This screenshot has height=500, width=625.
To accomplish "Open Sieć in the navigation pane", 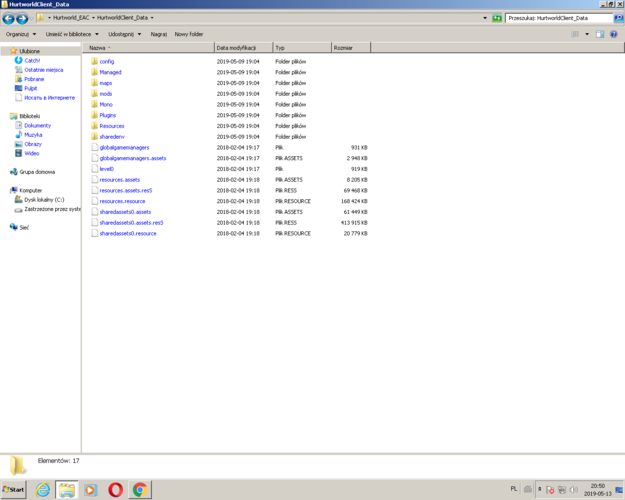I will [24, 228].
